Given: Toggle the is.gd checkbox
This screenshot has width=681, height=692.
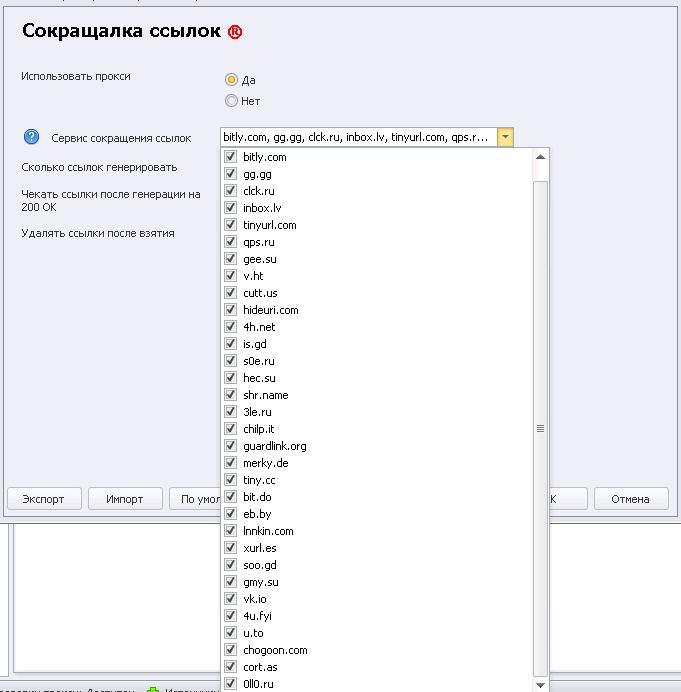Looking at the screenshot, I should tap(230, 344).
